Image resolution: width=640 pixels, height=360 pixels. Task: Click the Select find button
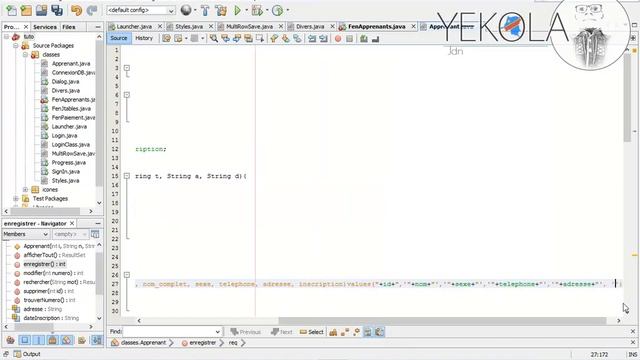click(312, 332)
